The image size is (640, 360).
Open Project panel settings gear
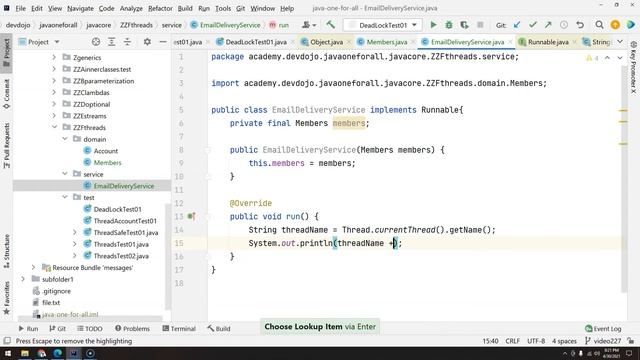[147, 42]
